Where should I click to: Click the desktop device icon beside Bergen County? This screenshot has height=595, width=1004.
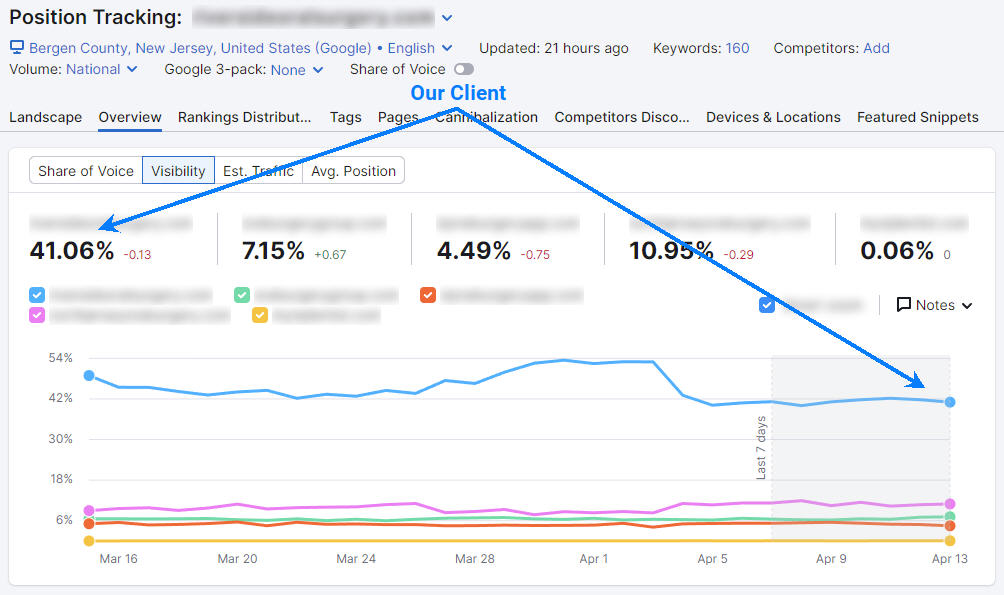(x=15, y=47)
